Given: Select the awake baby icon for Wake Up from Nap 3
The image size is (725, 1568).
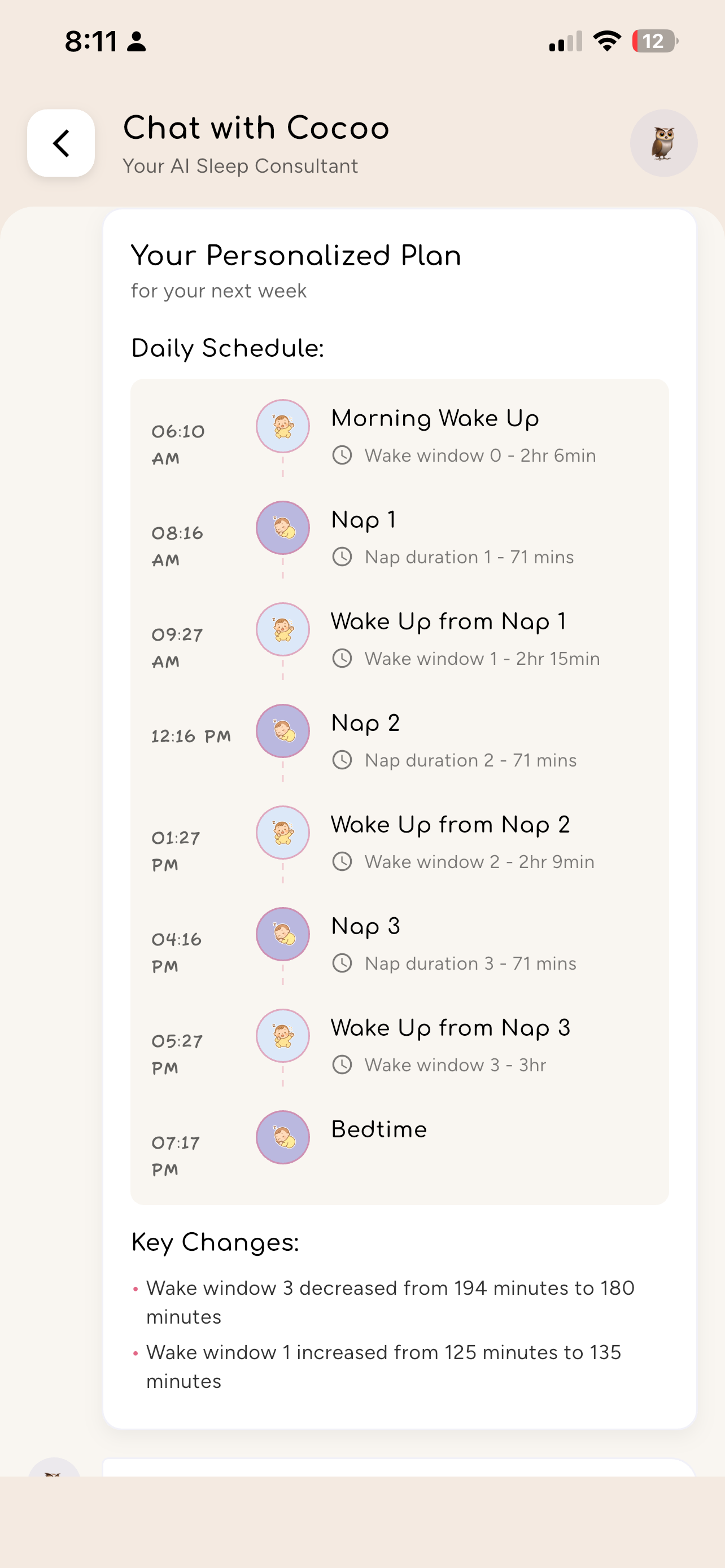Looking at the screenshot, I should [282, 1036].
